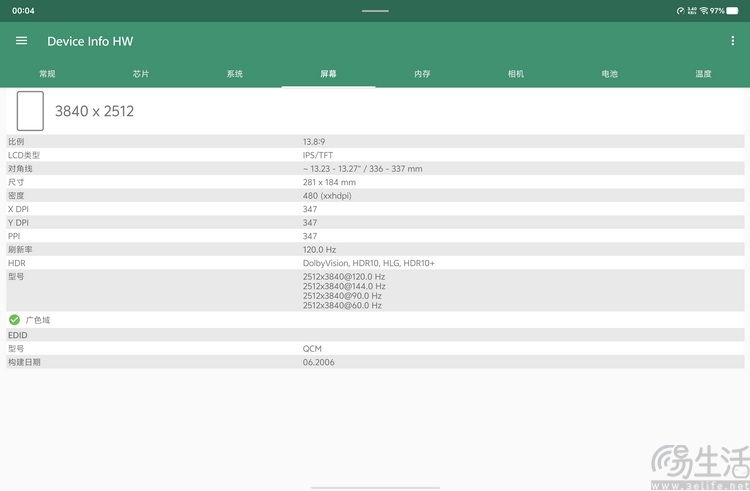The image size is (750, 491).
Task: Tap the EDID section header
Action: point(18,335)
